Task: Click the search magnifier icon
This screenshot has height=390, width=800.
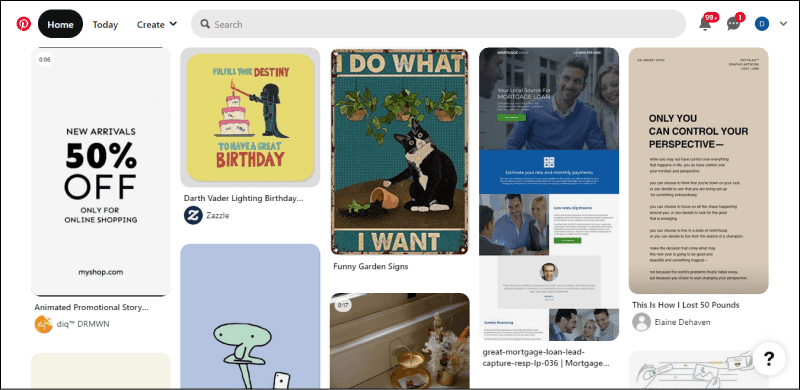Action: (205, 24)
